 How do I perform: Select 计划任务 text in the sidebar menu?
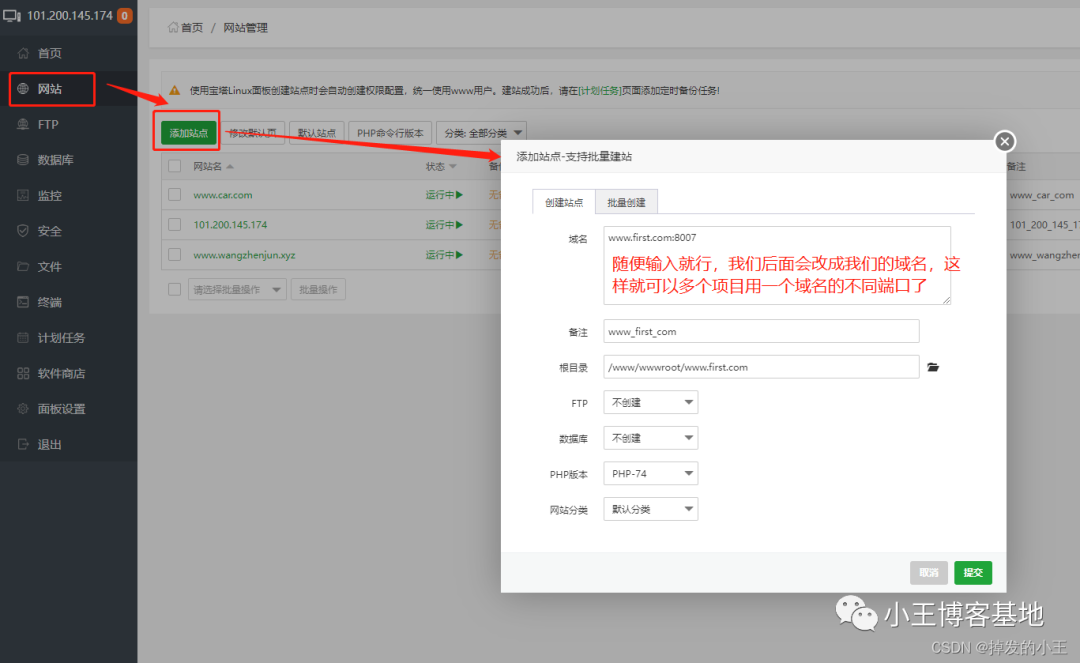point(61,337)
